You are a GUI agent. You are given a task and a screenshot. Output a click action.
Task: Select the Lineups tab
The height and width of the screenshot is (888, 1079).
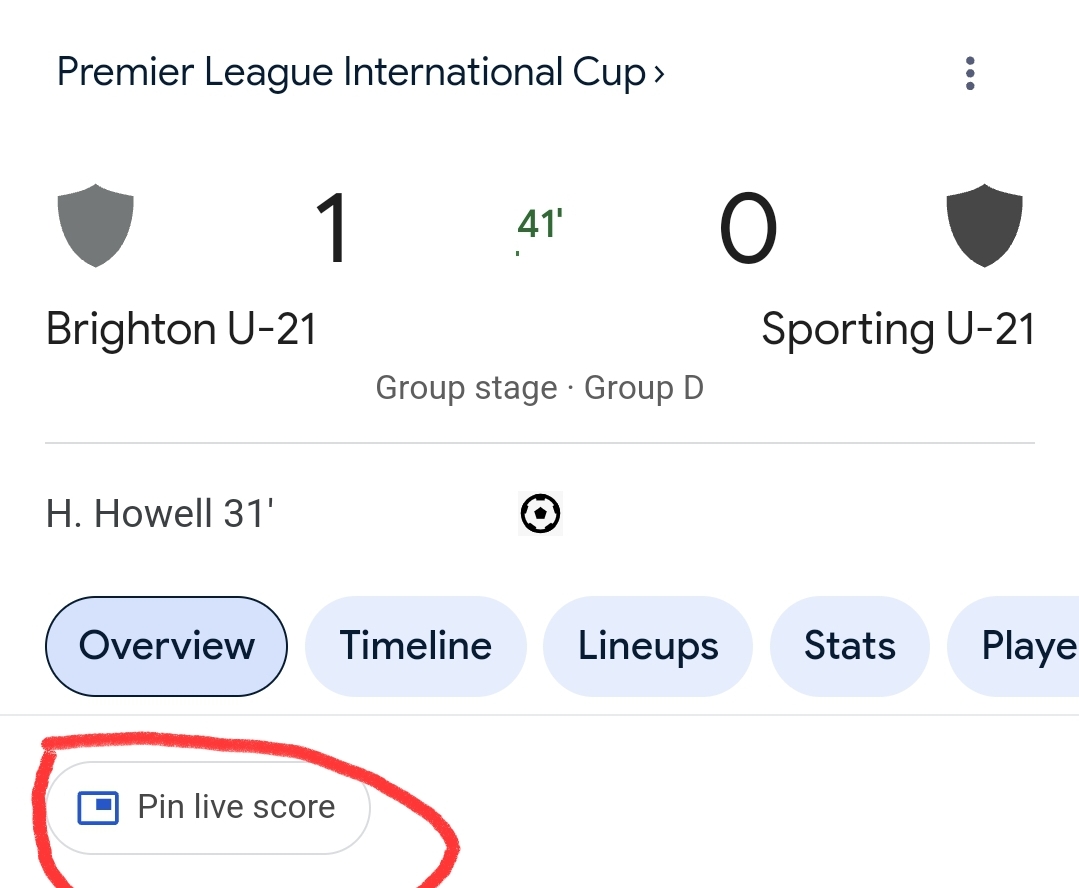click(648, 646)
